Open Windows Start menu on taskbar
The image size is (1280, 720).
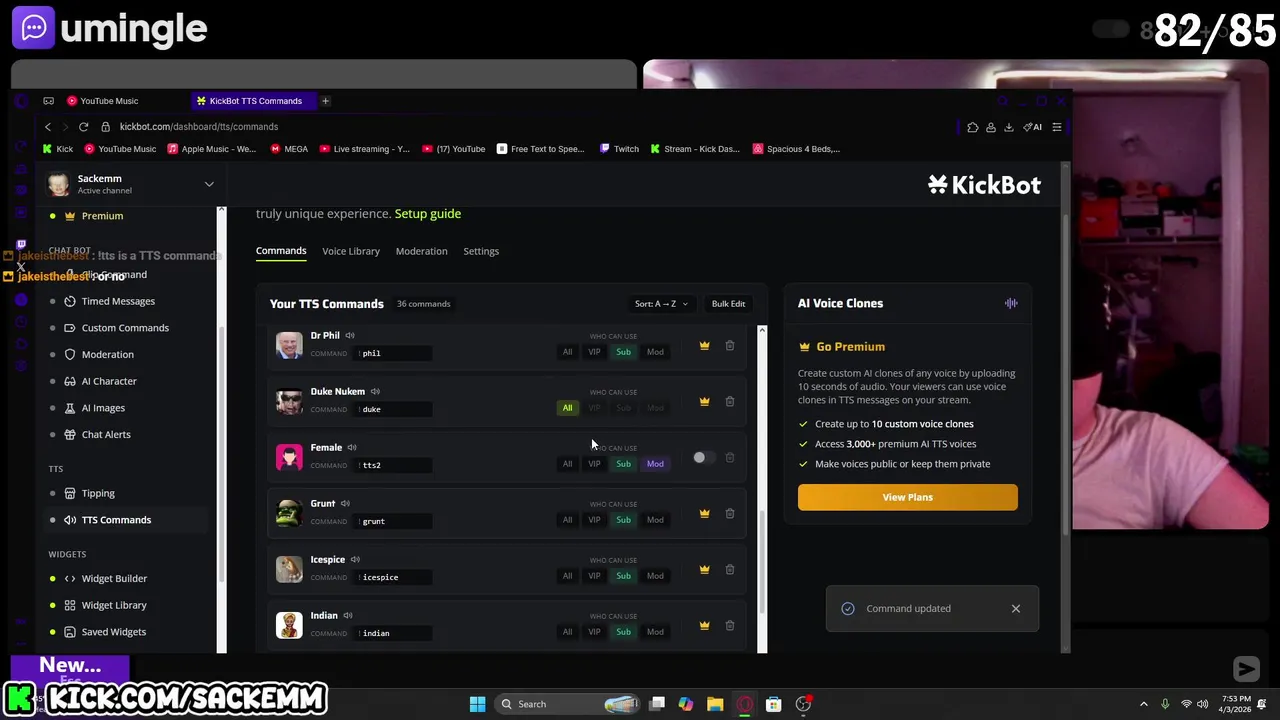(477, 704)
